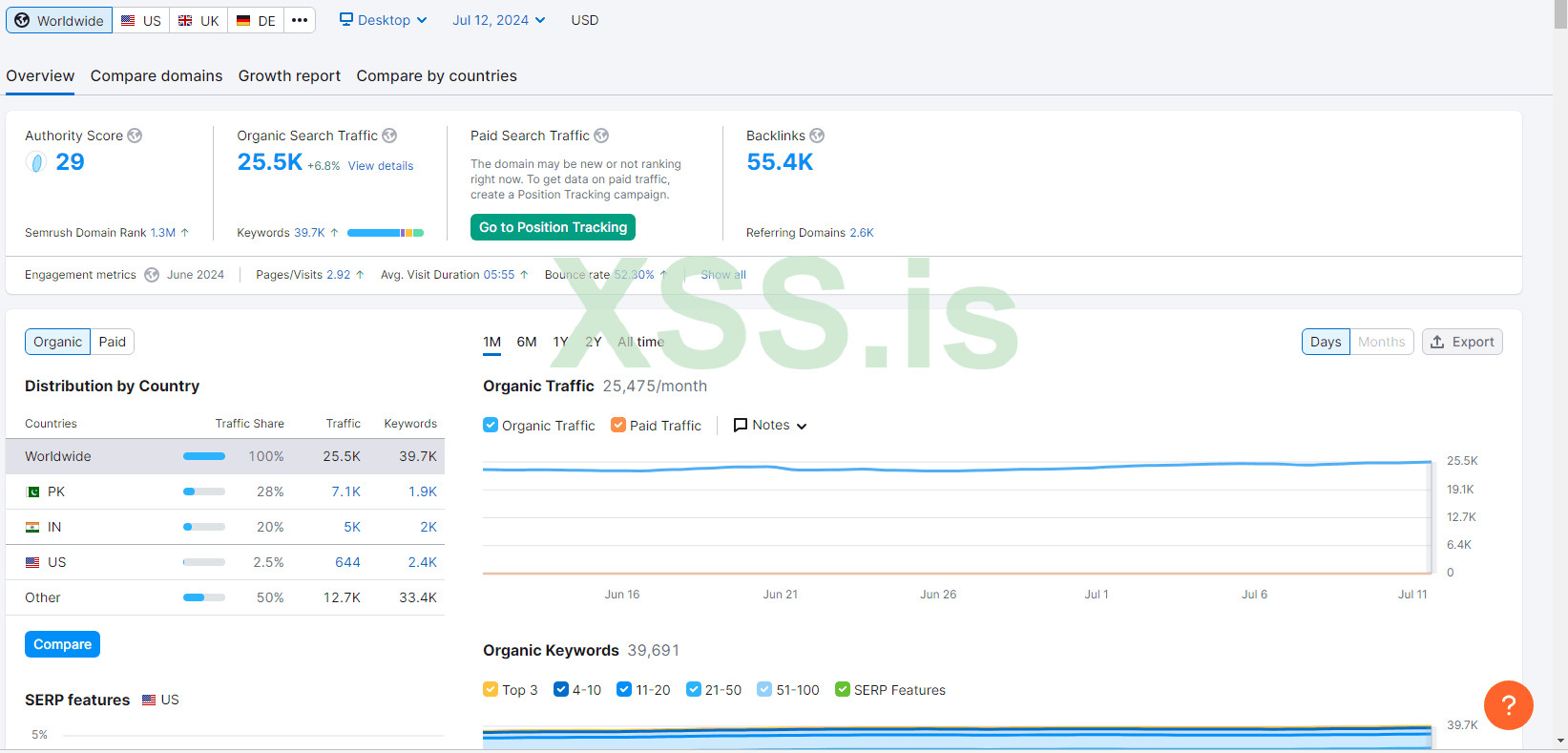
Task: Switch chart granularity to Months
Action: [1382, 342]
